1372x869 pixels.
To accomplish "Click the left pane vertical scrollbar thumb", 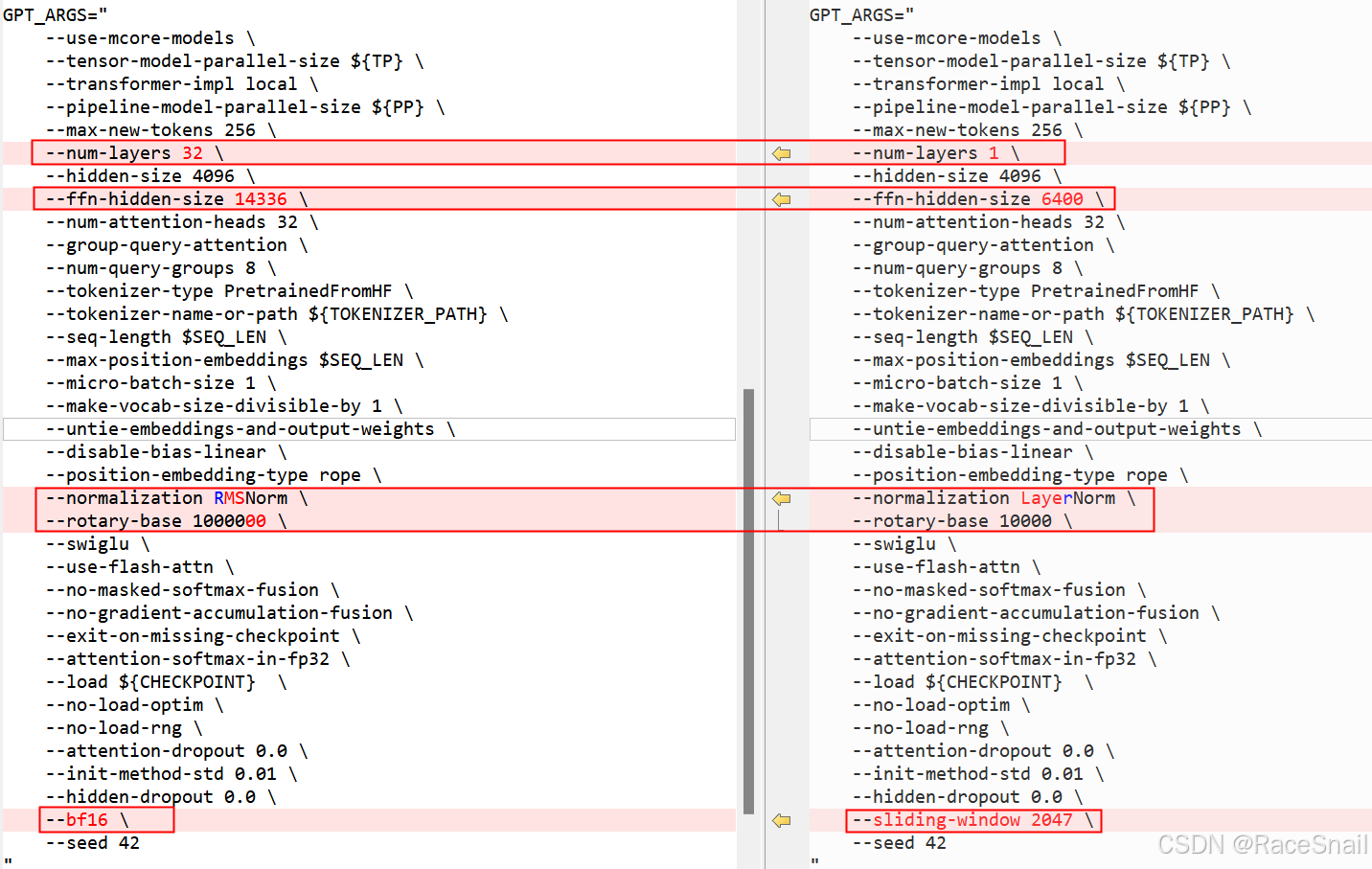I will coord(748,601).
